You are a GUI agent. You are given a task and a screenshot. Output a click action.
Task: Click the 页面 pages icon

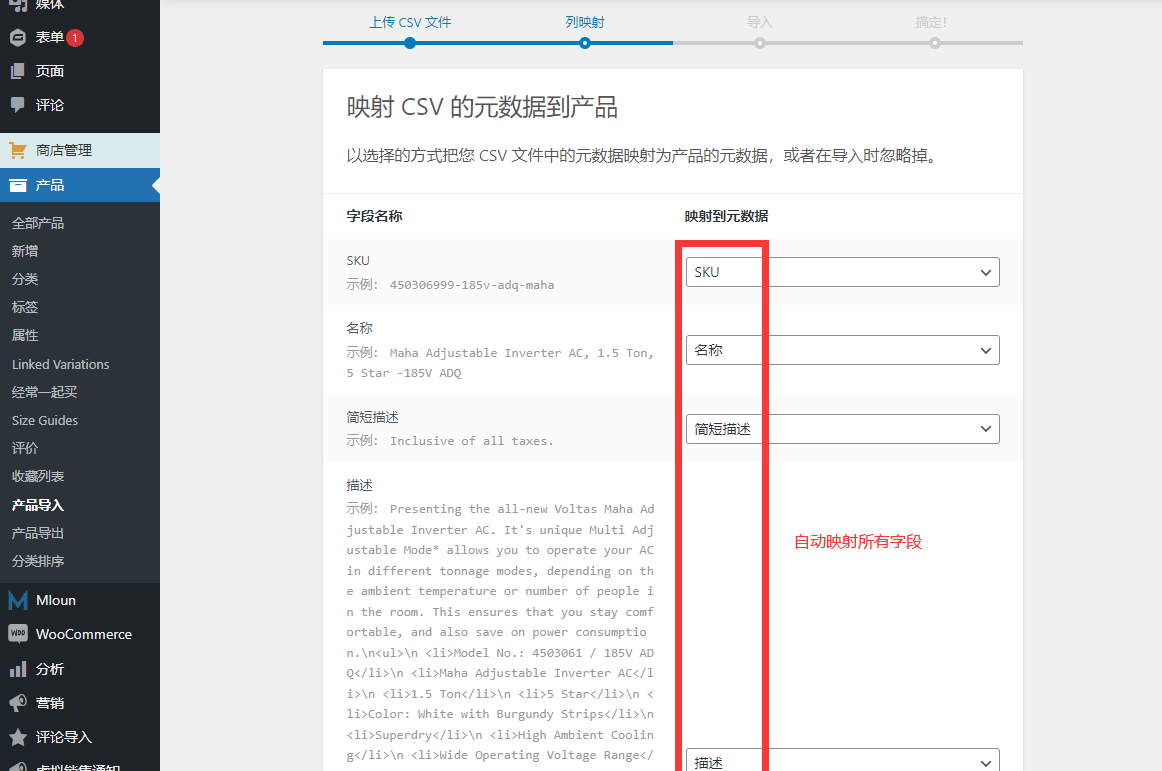pyautogui.click(x=18, y=71)
